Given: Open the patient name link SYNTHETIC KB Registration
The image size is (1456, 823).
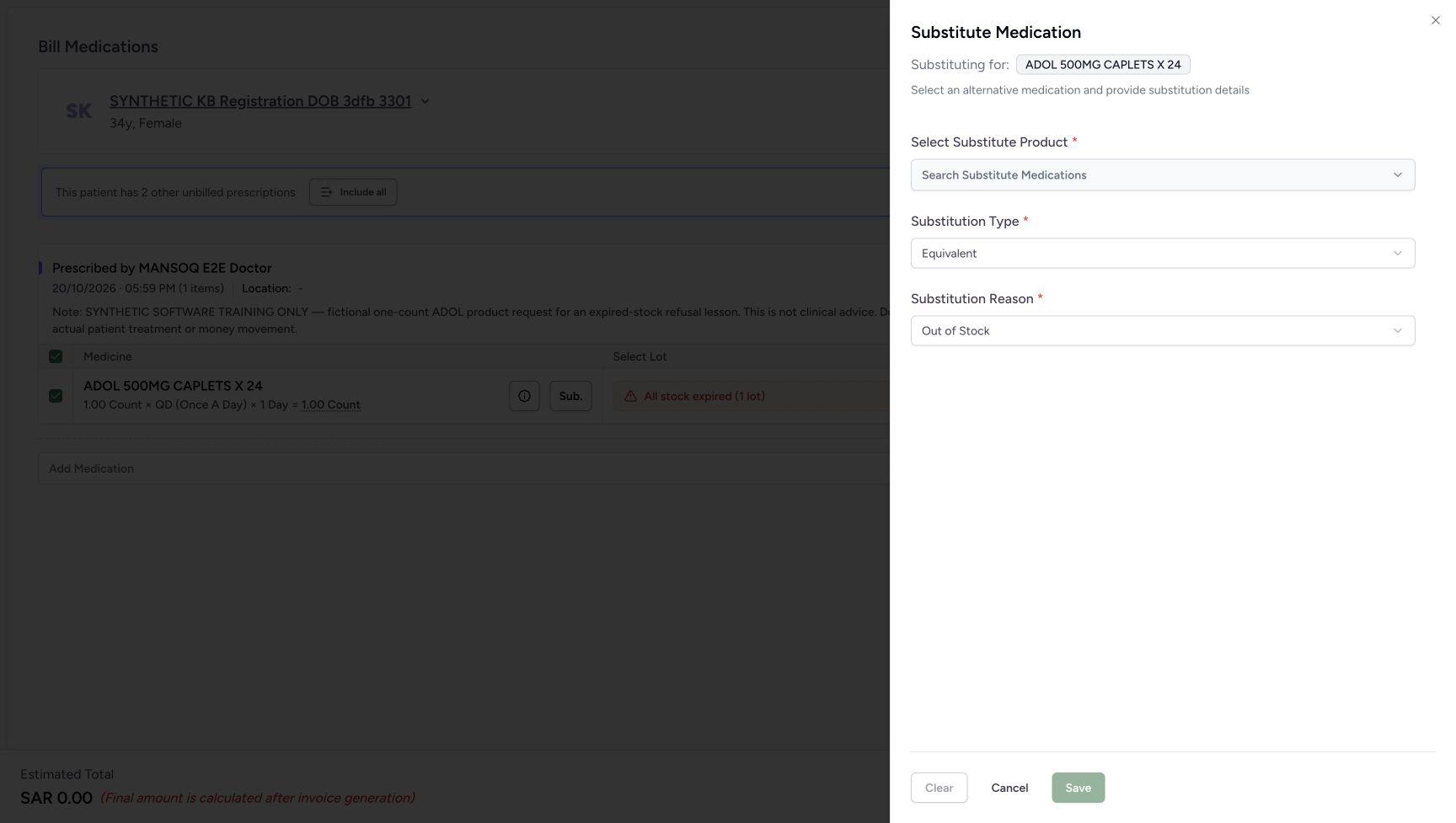Looking at the screenshot, I should pos(260,101).
